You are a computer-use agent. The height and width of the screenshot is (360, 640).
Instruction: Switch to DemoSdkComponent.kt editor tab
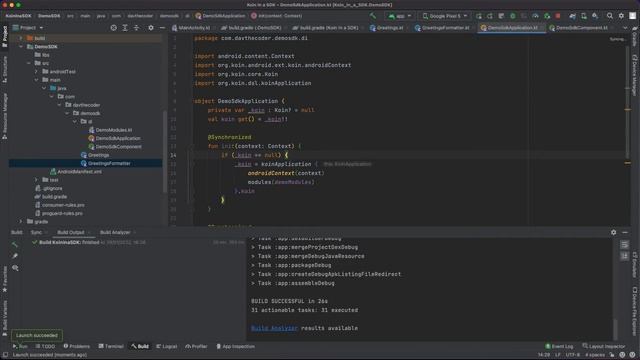pyautogui.click(x=579, y=28)
